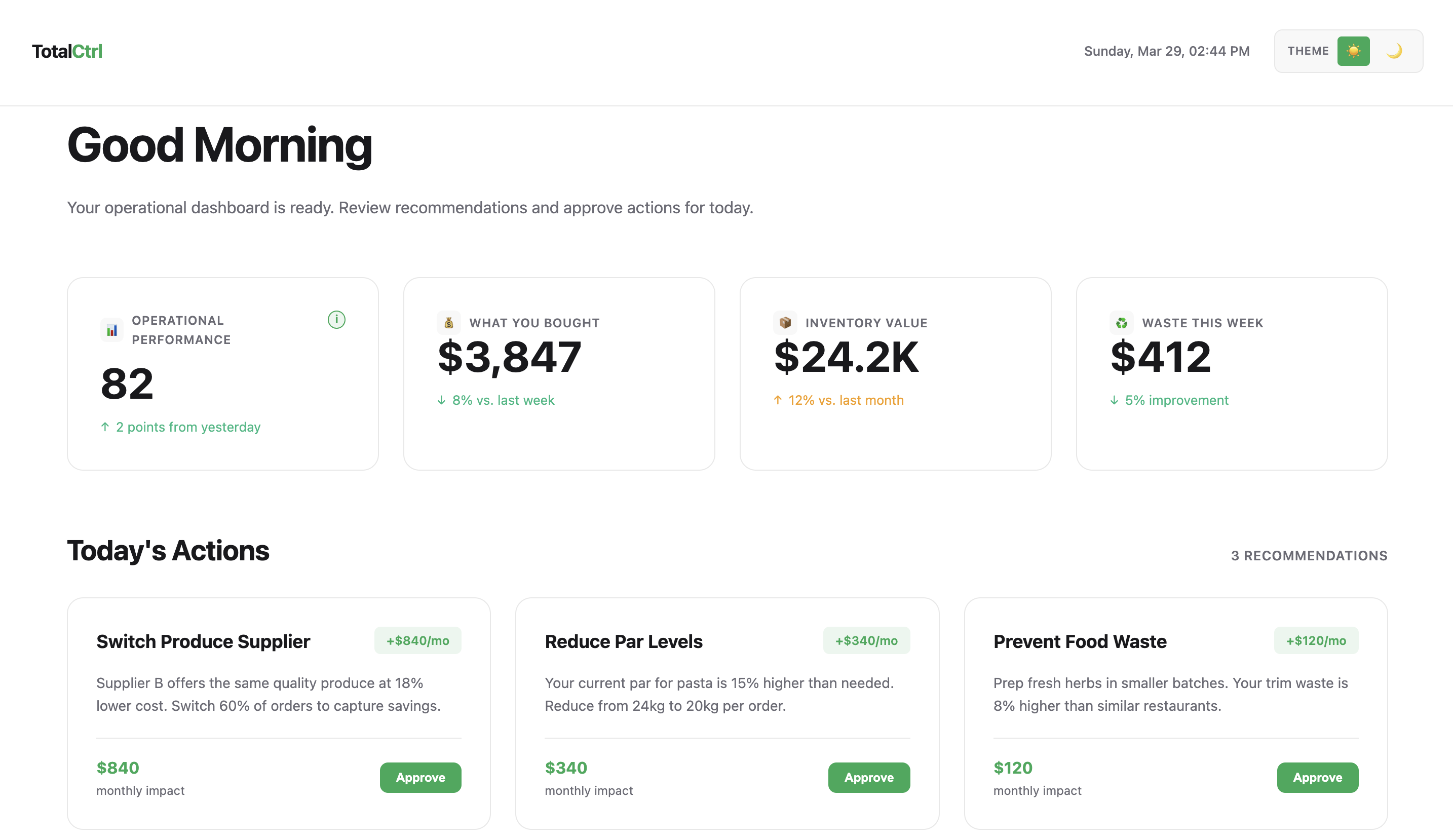Click the +$120/mo badge

pos(1316,640)
